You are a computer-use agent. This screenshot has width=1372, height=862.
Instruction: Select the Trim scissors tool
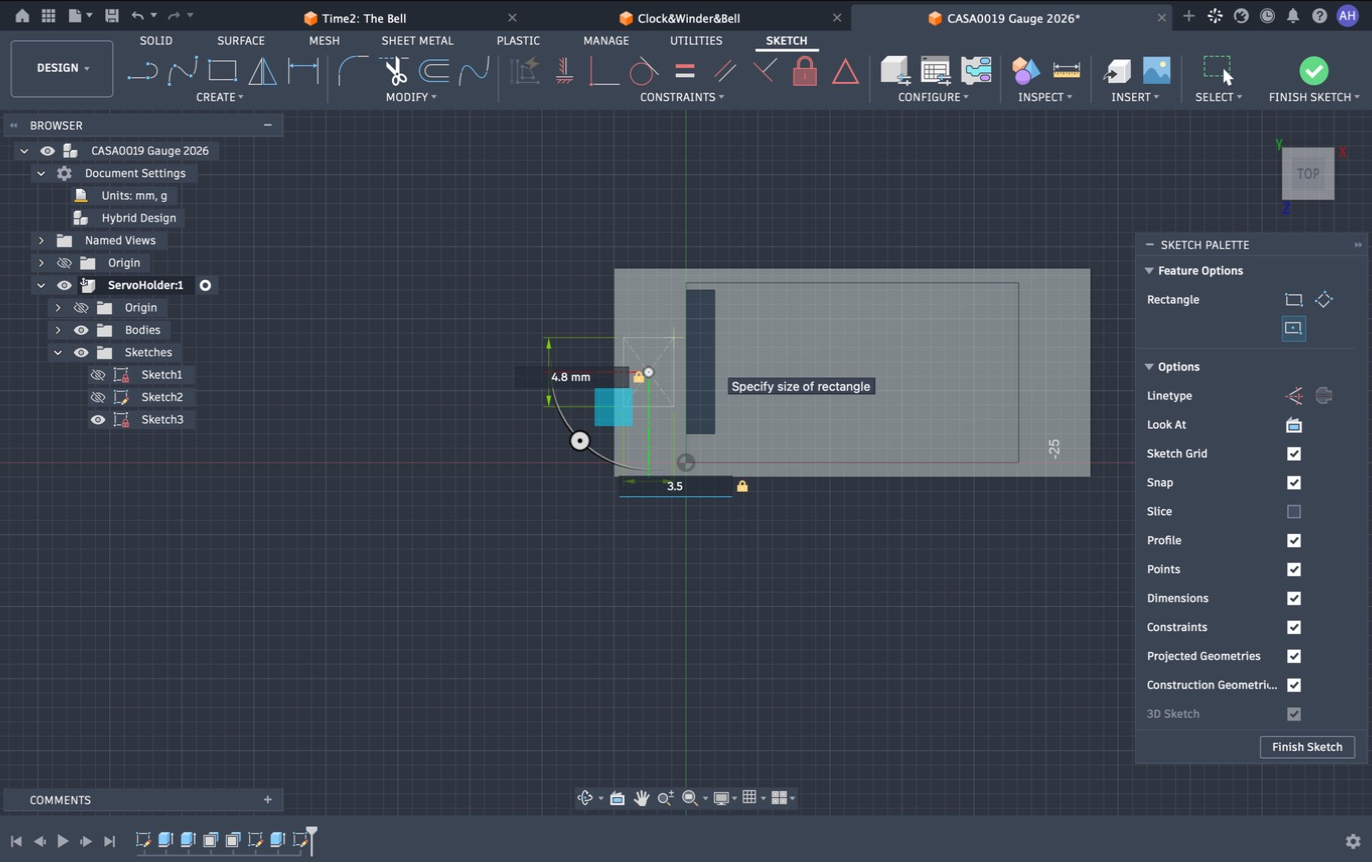tap(395, 70)
